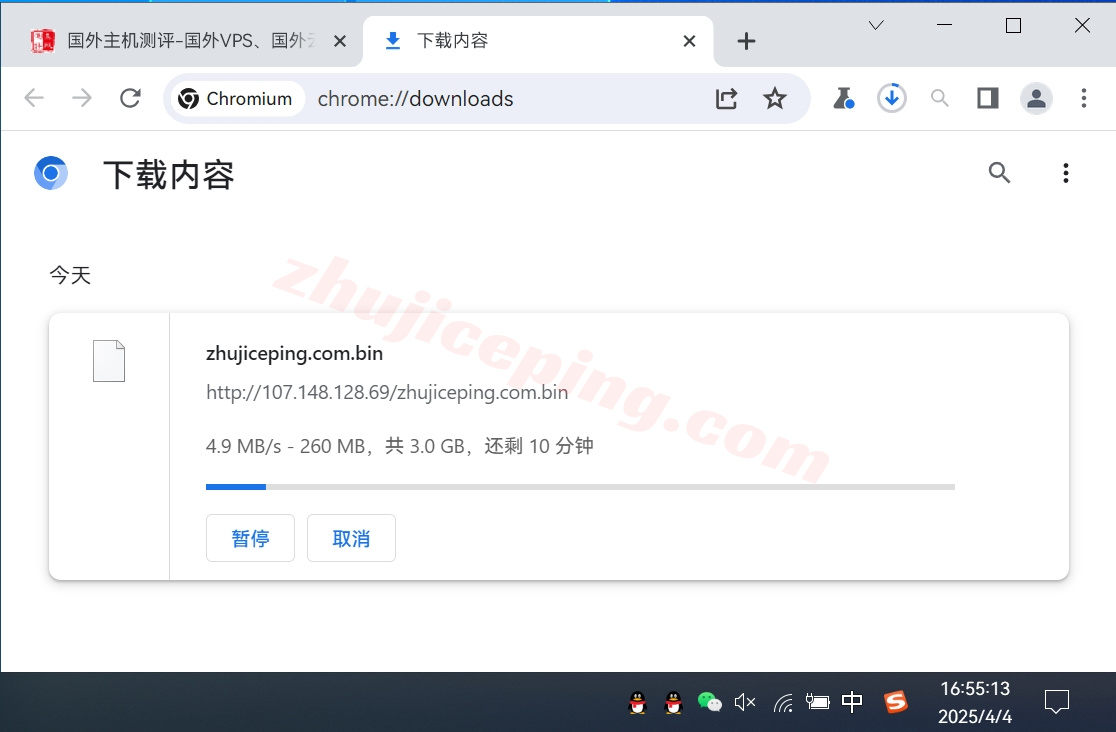Close the Chromium window
Image resolution: width=1116 pixels, height=732 pixels.
tap(1083, 26)
